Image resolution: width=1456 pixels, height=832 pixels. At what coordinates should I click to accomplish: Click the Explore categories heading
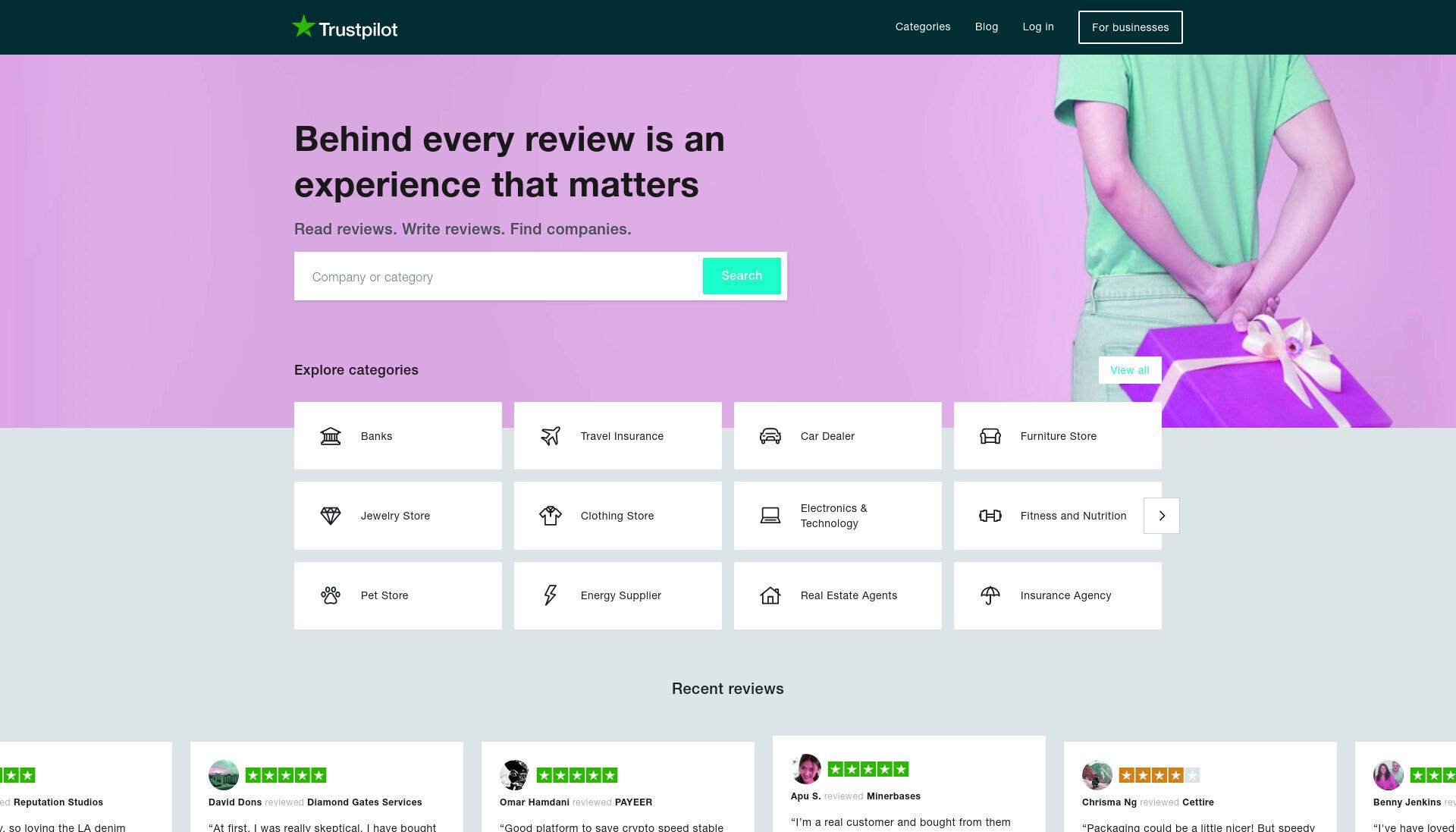pos(356,370)
